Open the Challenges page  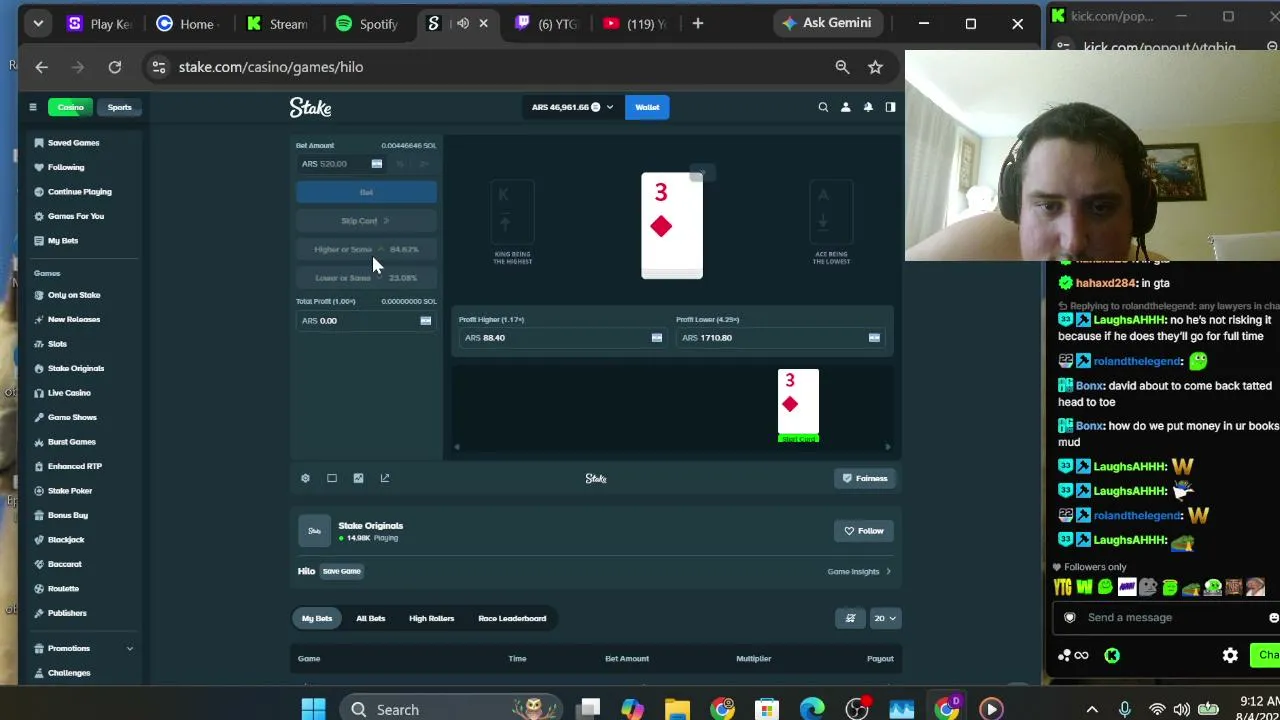[x=69, y=673]
